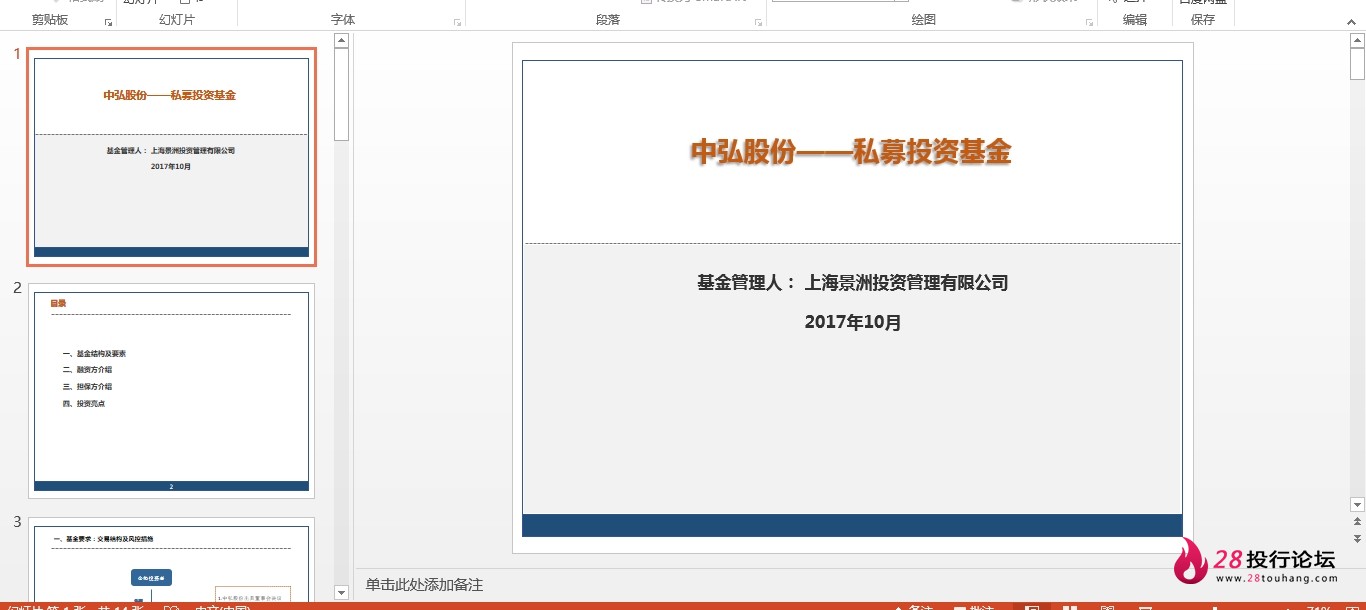Click the 绘图 group label

[x=924, y=20]
